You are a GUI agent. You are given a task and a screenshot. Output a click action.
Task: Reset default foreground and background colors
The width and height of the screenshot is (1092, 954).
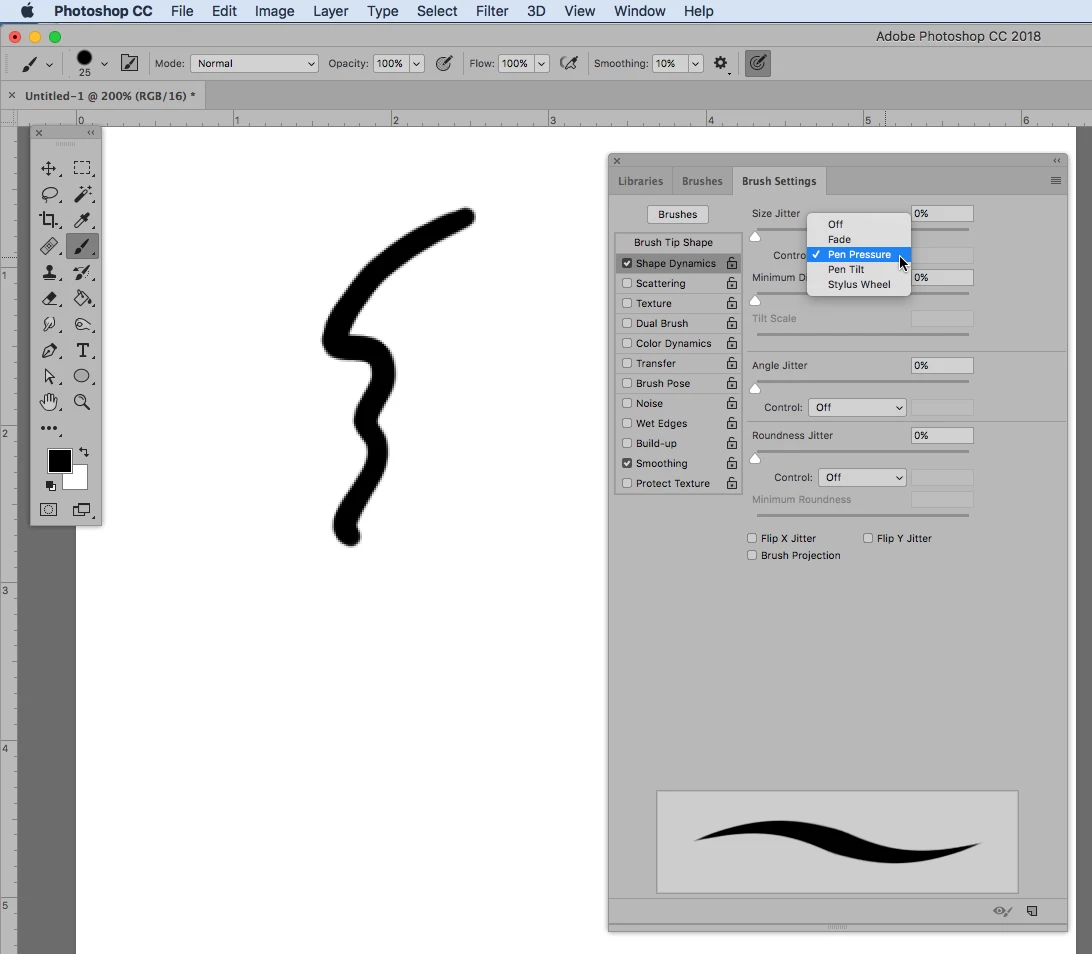(x=51, y=485)
